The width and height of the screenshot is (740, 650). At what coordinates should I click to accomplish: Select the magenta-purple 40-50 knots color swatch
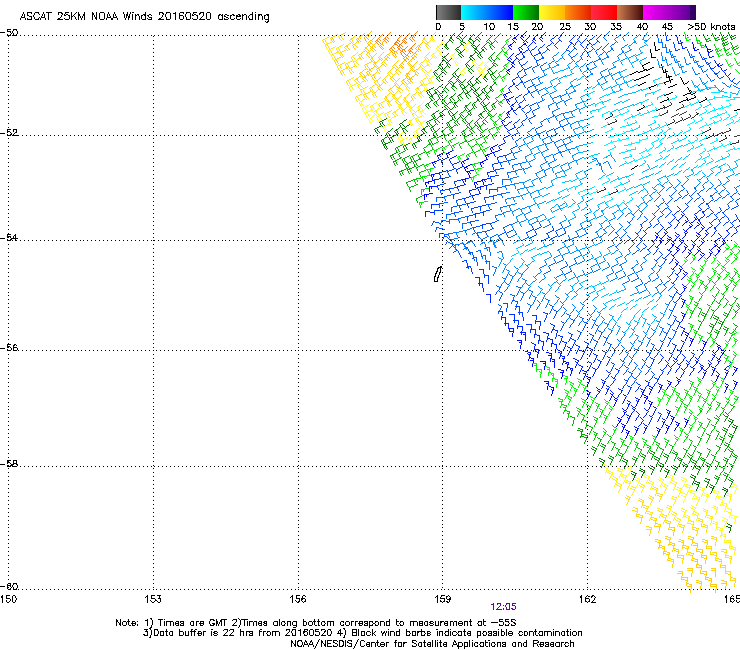pos(669,12)
